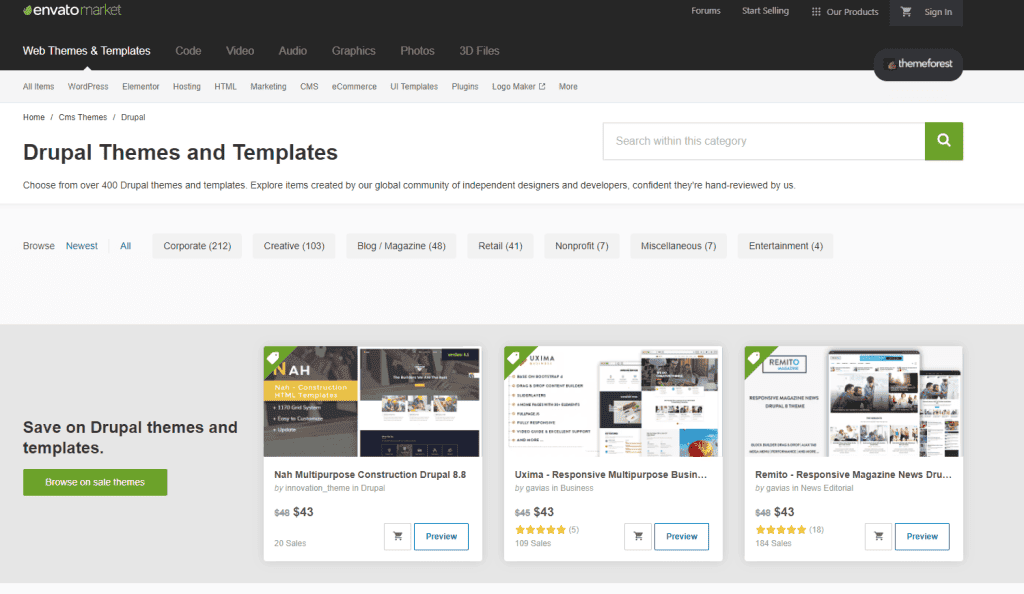Open the Our Products grid menu
The width and height of the screenshot is (1024, 594).
tap(845, 12)
